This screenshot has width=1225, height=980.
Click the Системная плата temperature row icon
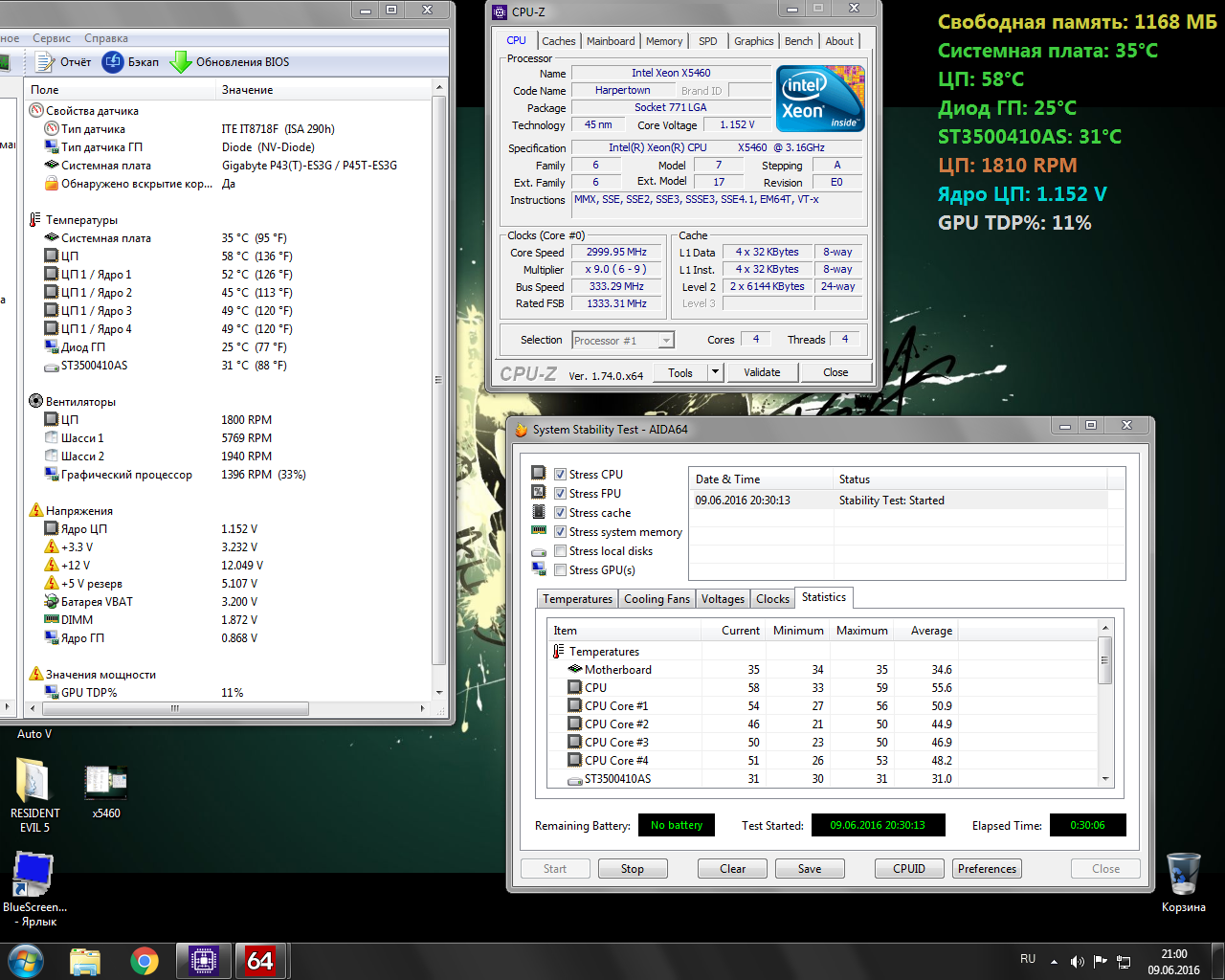coord(53,238)
